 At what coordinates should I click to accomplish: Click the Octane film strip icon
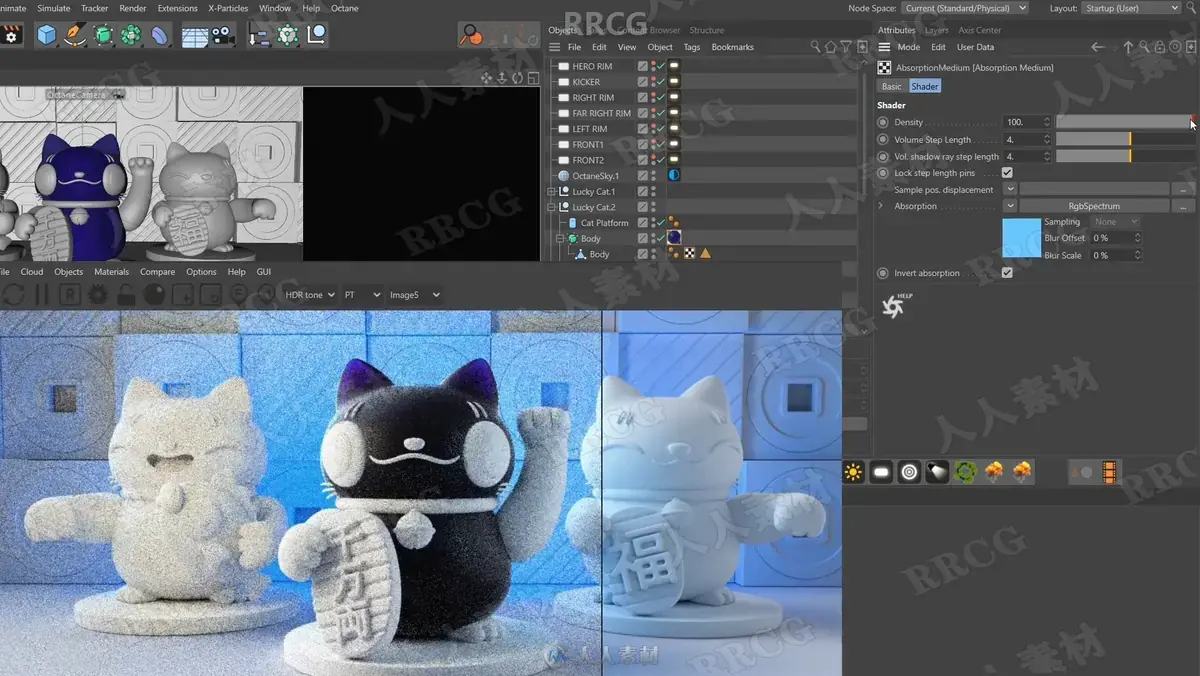(1109, 472)
